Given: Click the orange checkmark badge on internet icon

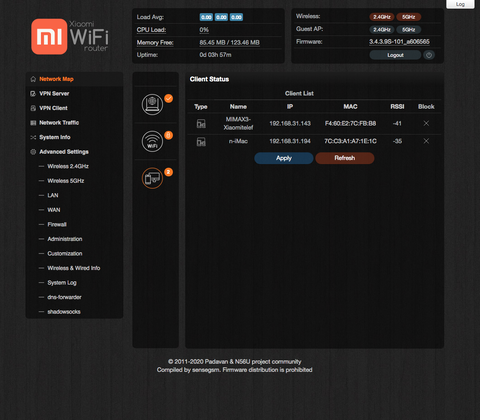Looking at the screenshot, I should point(169,98).
